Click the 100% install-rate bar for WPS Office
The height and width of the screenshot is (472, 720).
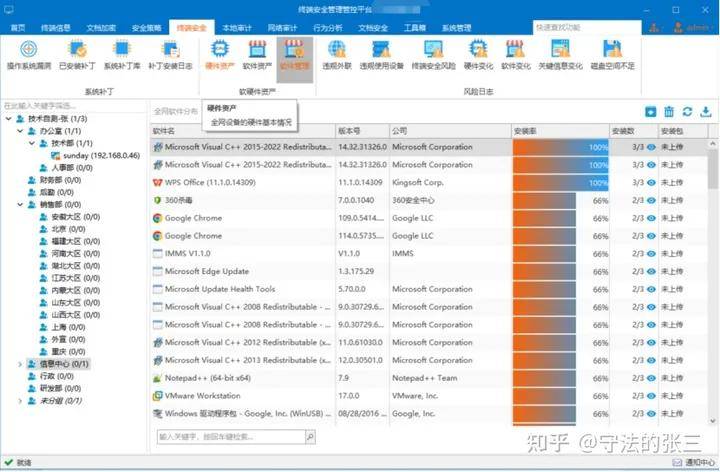click(560, 183)
